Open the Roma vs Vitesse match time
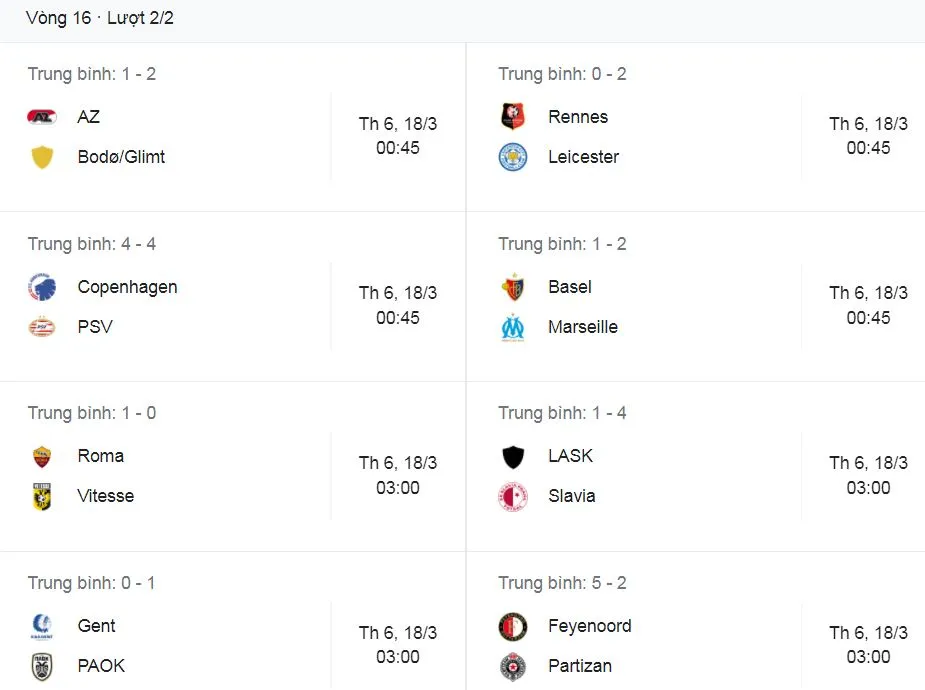925x690 pixels. click(398, 476)
